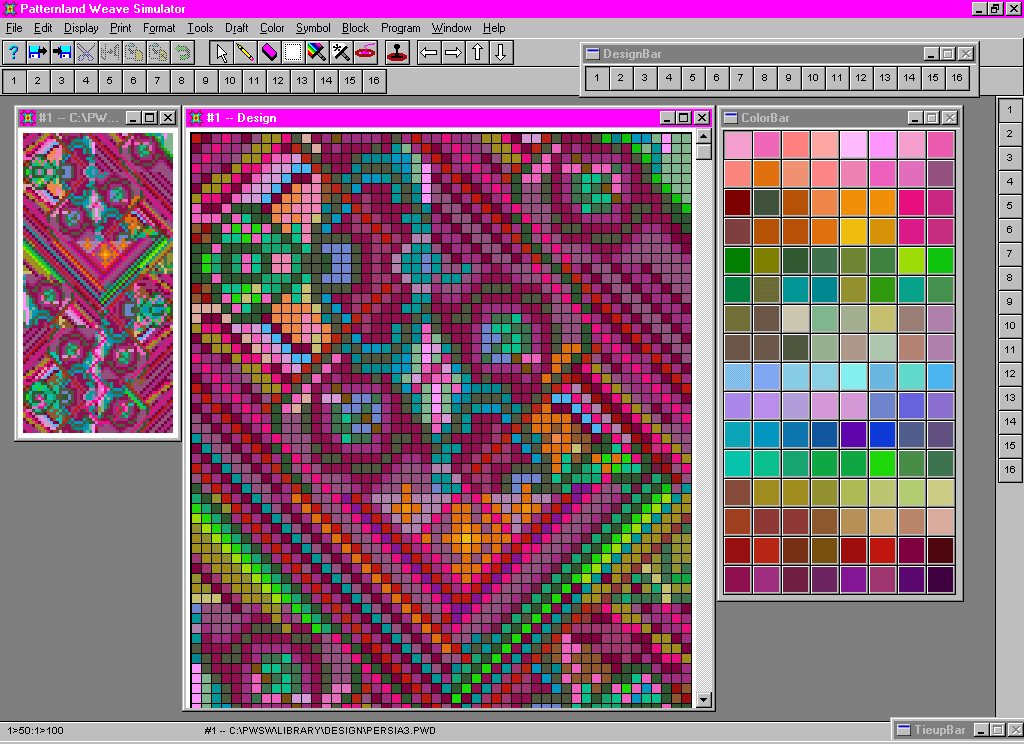Open the Program menu
1024x744 pixels.
coord(400,28)
